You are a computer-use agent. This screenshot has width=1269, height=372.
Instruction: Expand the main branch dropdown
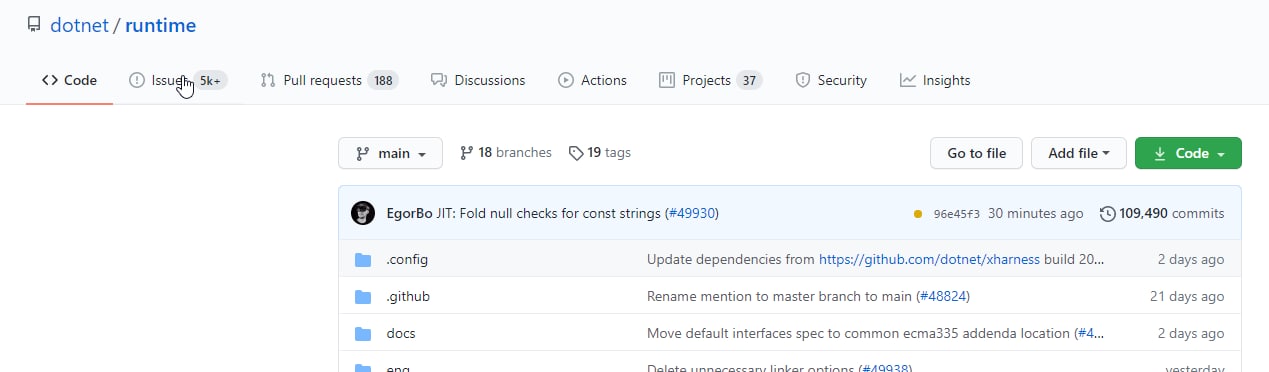coord(390,153)
